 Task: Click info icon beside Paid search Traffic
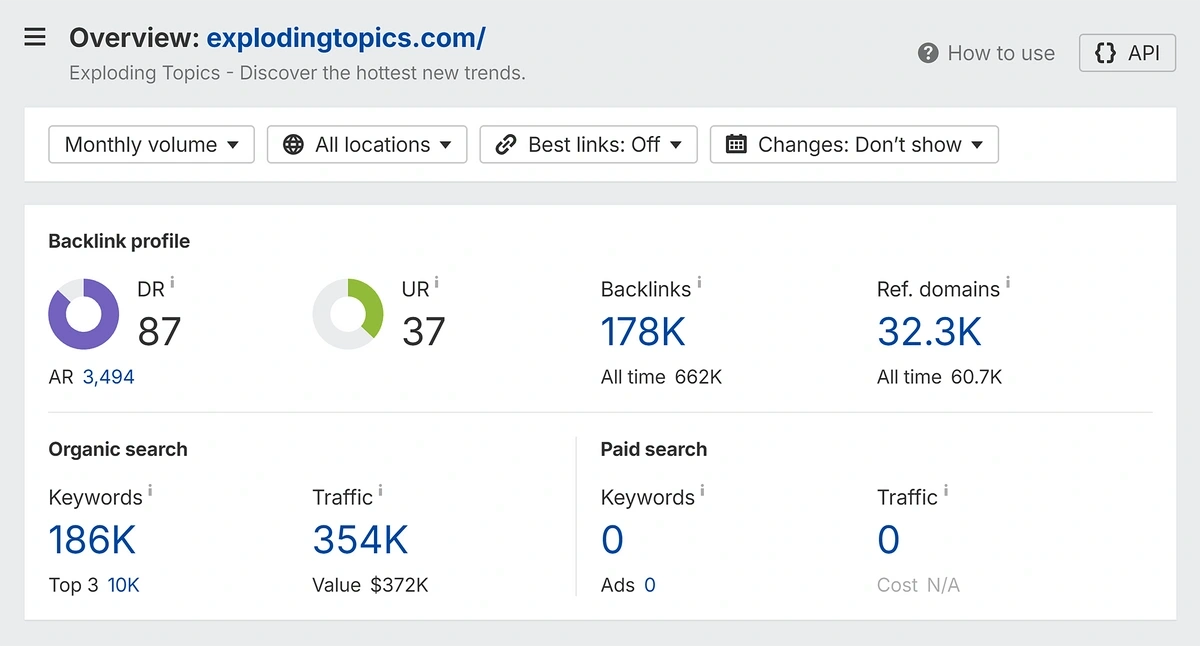click(x=945, y=492)
